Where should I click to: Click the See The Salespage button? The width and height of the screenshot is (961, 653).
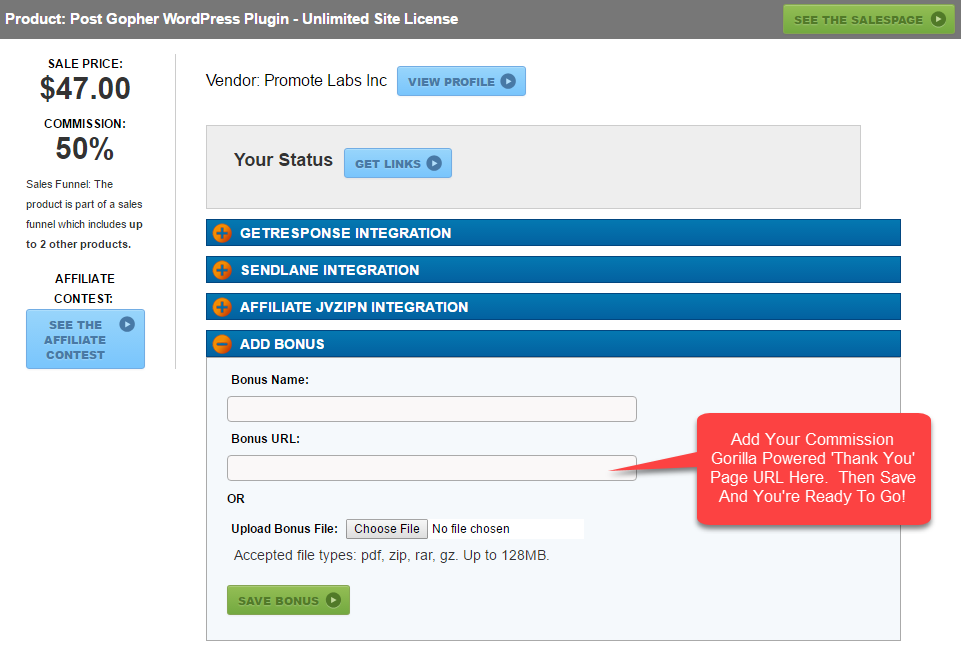pos(868,20)
